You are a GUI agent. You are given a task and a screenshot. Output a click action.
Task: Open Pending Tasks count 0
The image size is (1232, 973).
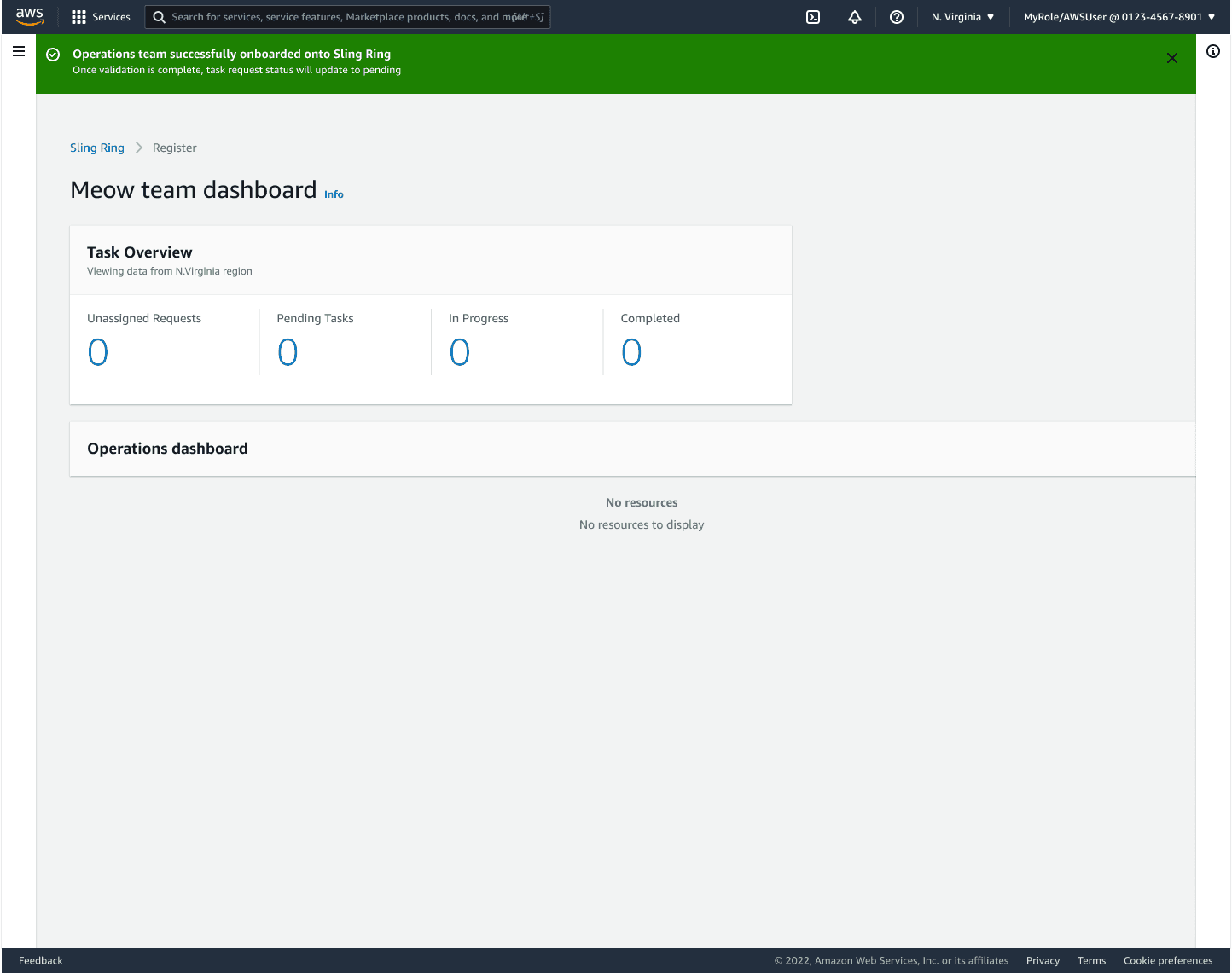tap(288, 352)
